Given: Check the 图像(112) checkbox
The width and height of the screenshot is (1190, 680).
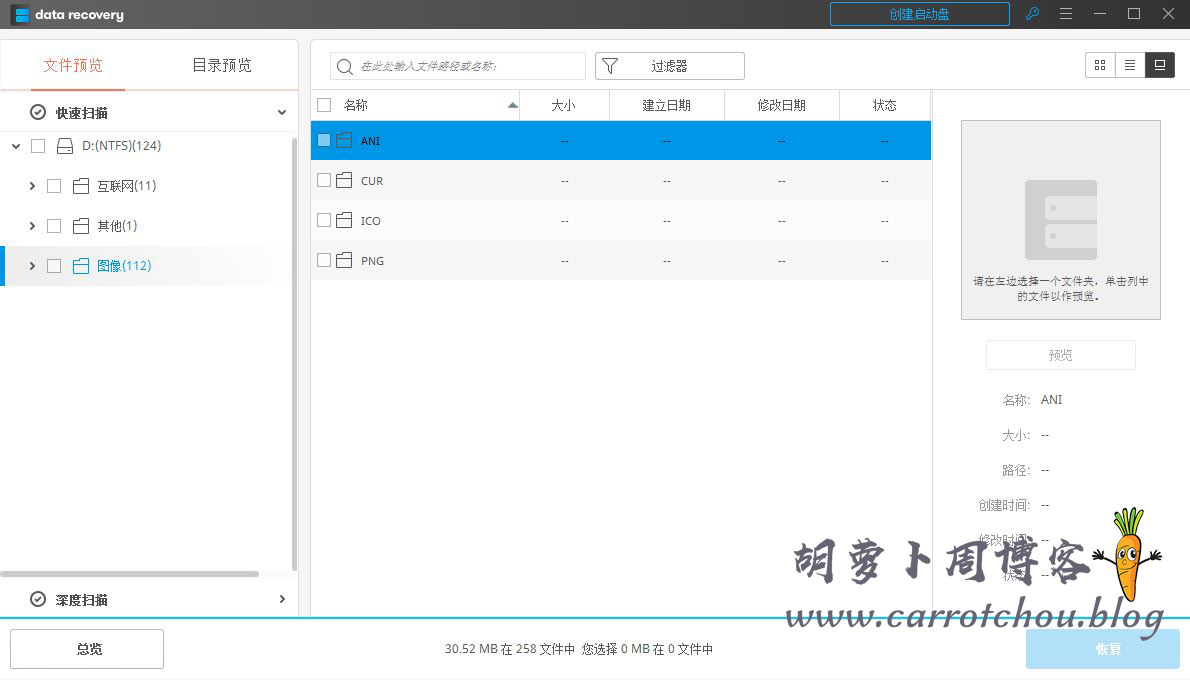Looking at the screenshot, I should pos(54,266).
